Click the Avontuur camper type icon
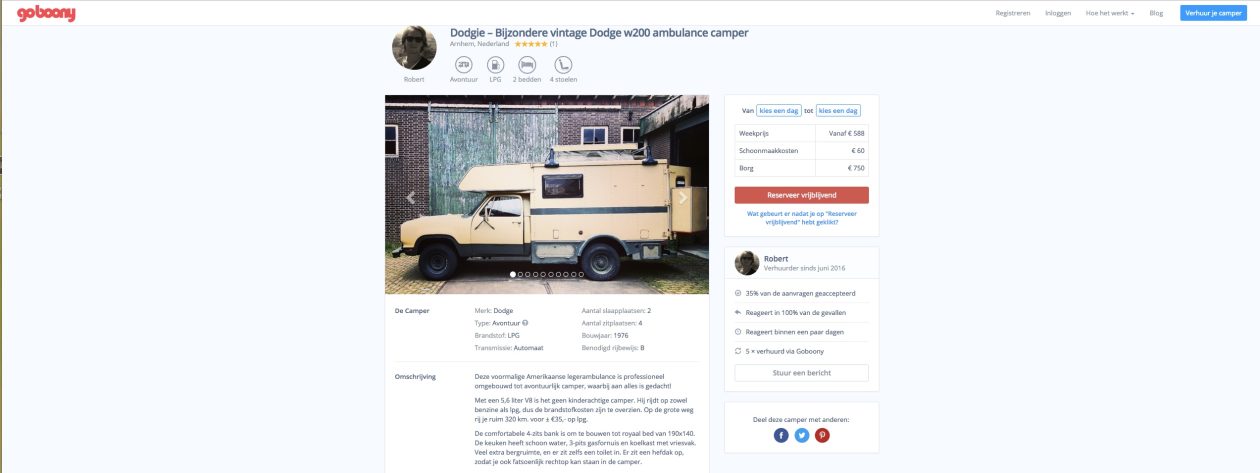 (464, 64)
